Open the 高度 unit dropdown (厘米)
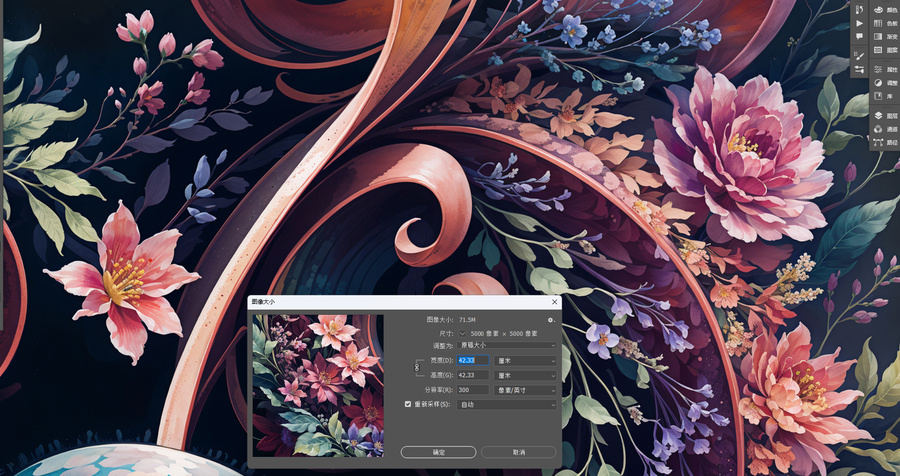This screenshot has height=476, width=900. tap(525, 375)
